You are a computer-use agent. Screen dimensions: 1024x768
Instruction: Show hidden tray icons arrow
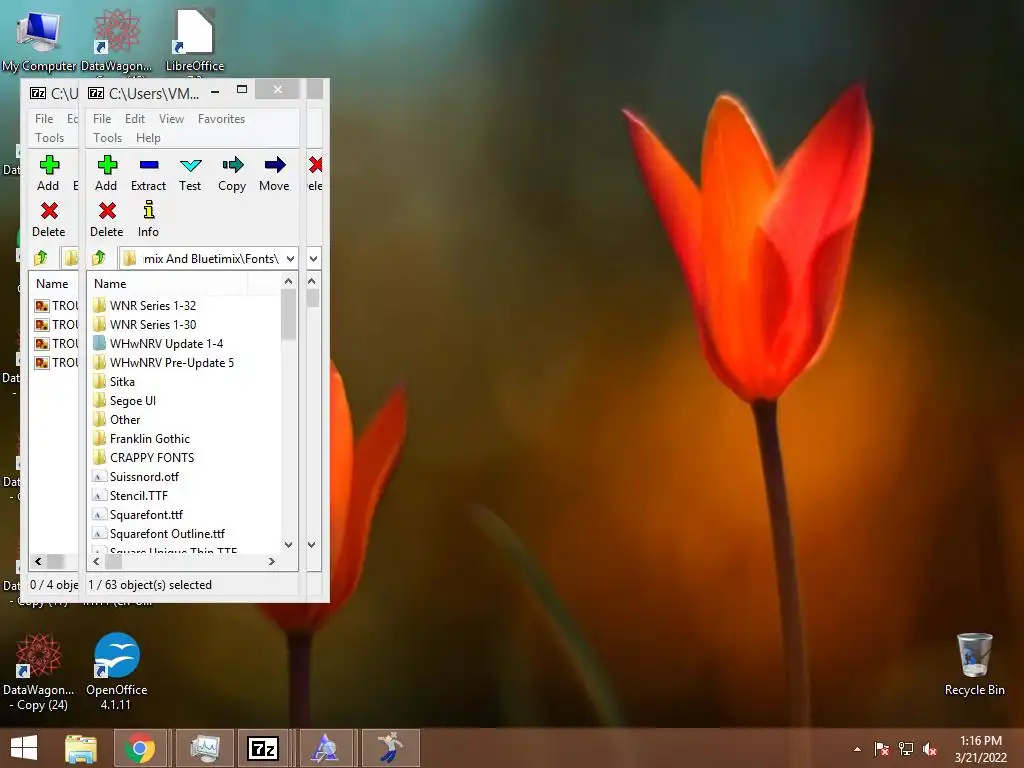tap(857, 749)
